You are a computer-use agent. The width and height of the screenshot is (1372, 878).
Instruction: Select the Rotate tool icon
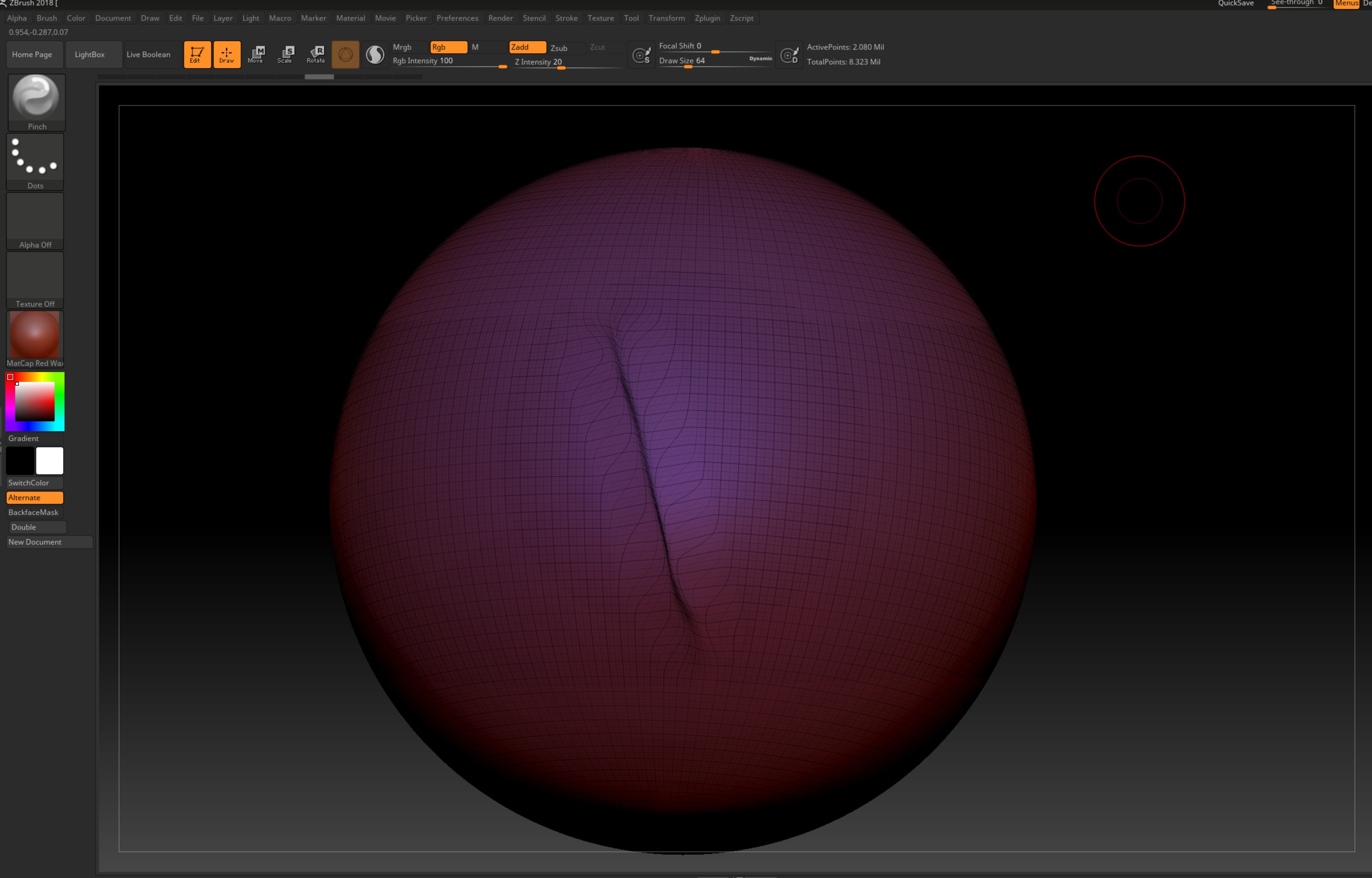(x=315, y=55)
